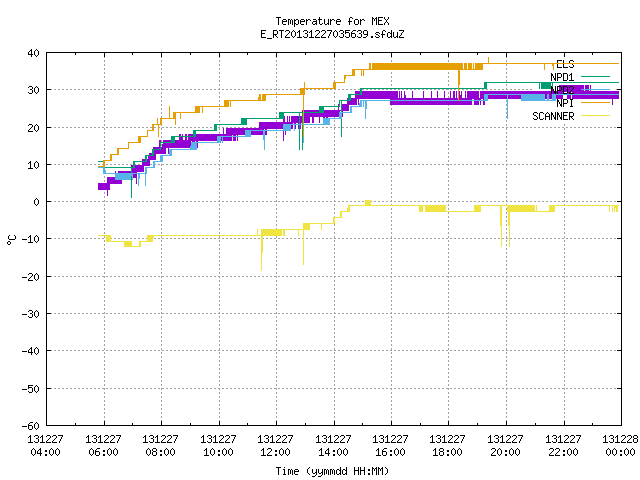Screen dimensions: 640x480
Task: Click the 'Time (yymmdd HH:MM)' axis title
Action: tap(332, 471)
